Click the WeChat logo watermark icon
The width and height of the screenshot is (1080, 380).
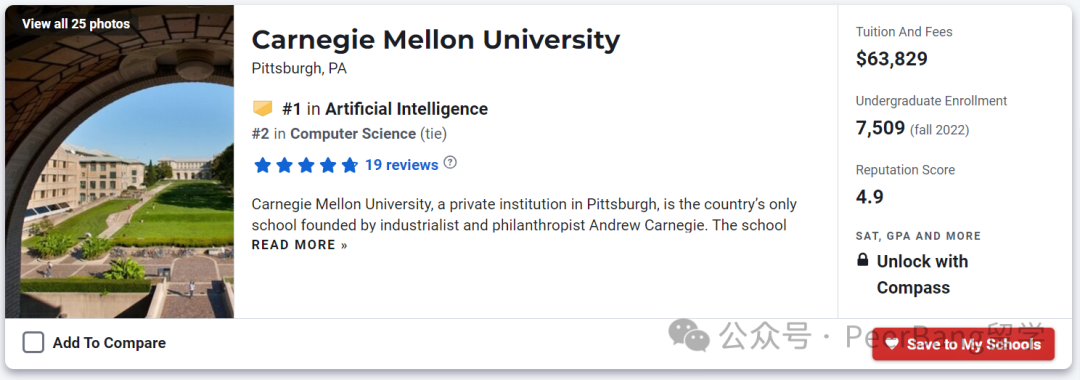coord(688,335)
